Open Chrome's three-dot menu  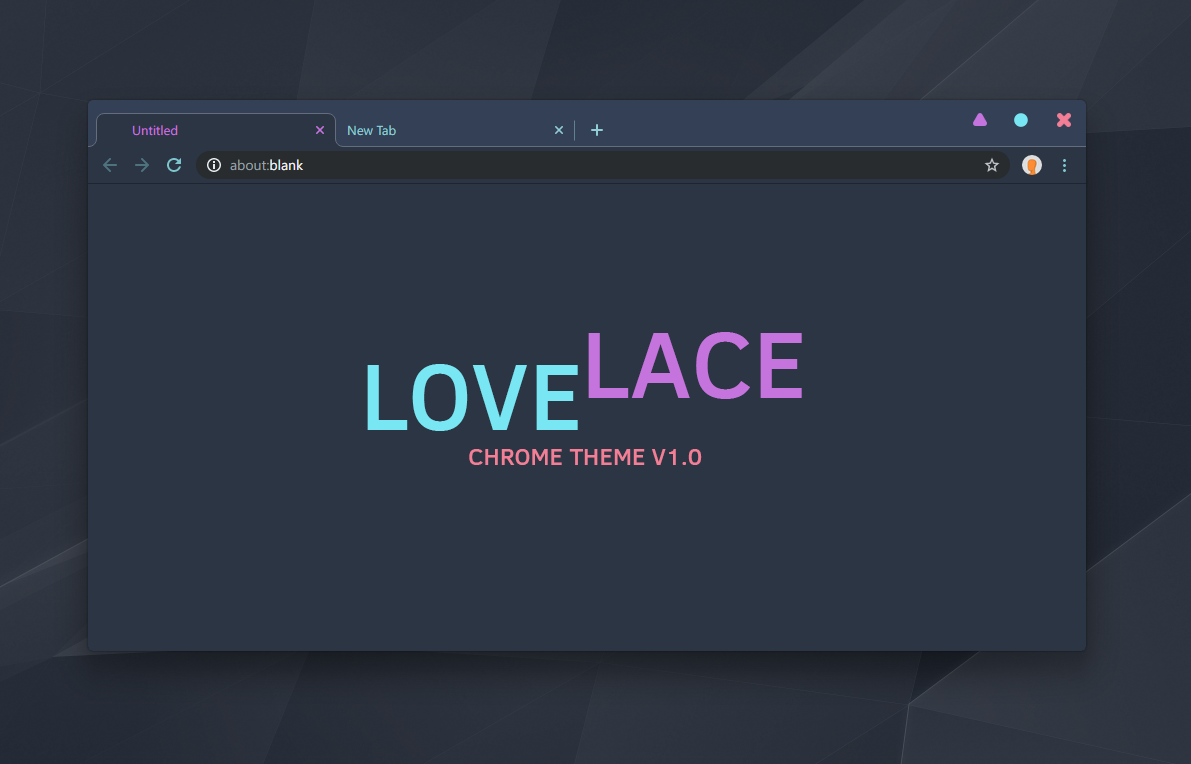pos(1064,165)
